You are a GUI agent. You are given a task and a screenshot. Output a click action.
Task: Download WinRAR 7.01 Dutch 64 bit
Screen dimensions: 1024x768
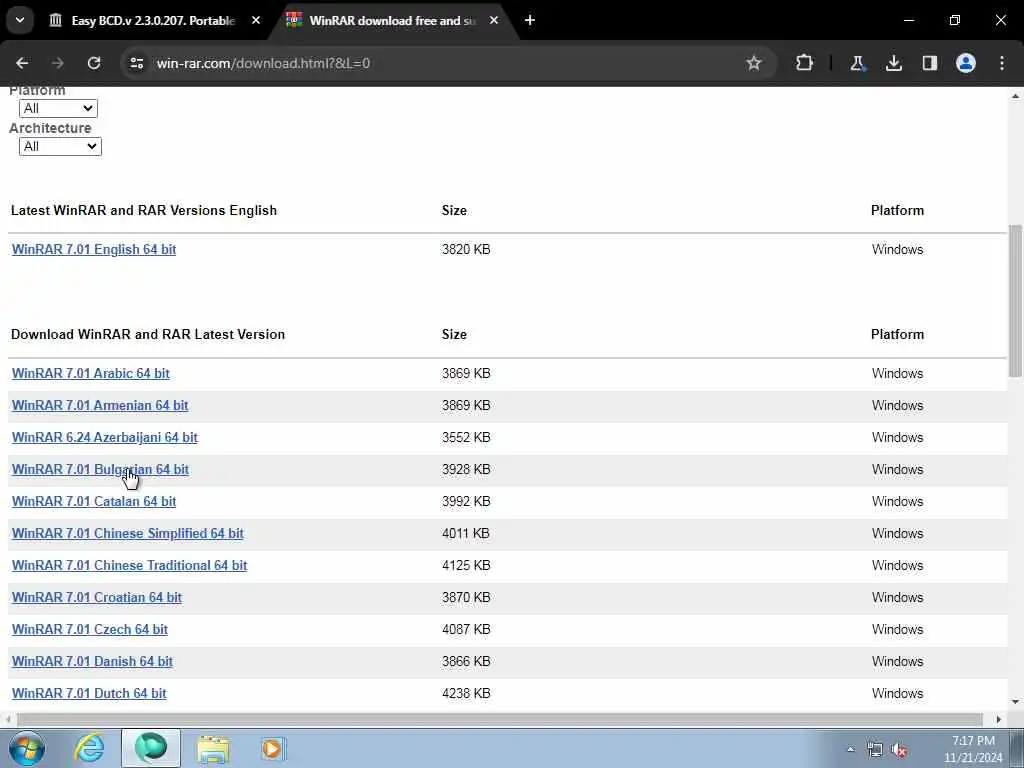(x=89, y=694)
